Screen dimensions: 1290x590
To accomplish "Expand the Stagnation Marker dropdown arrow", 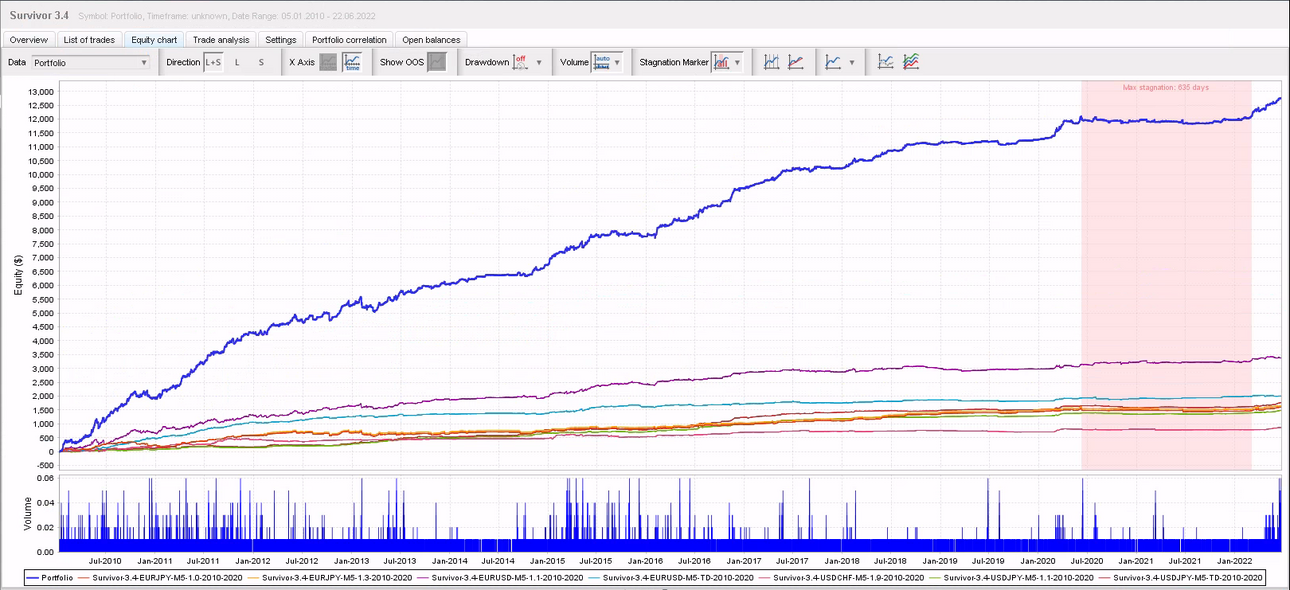I will 738,62.
